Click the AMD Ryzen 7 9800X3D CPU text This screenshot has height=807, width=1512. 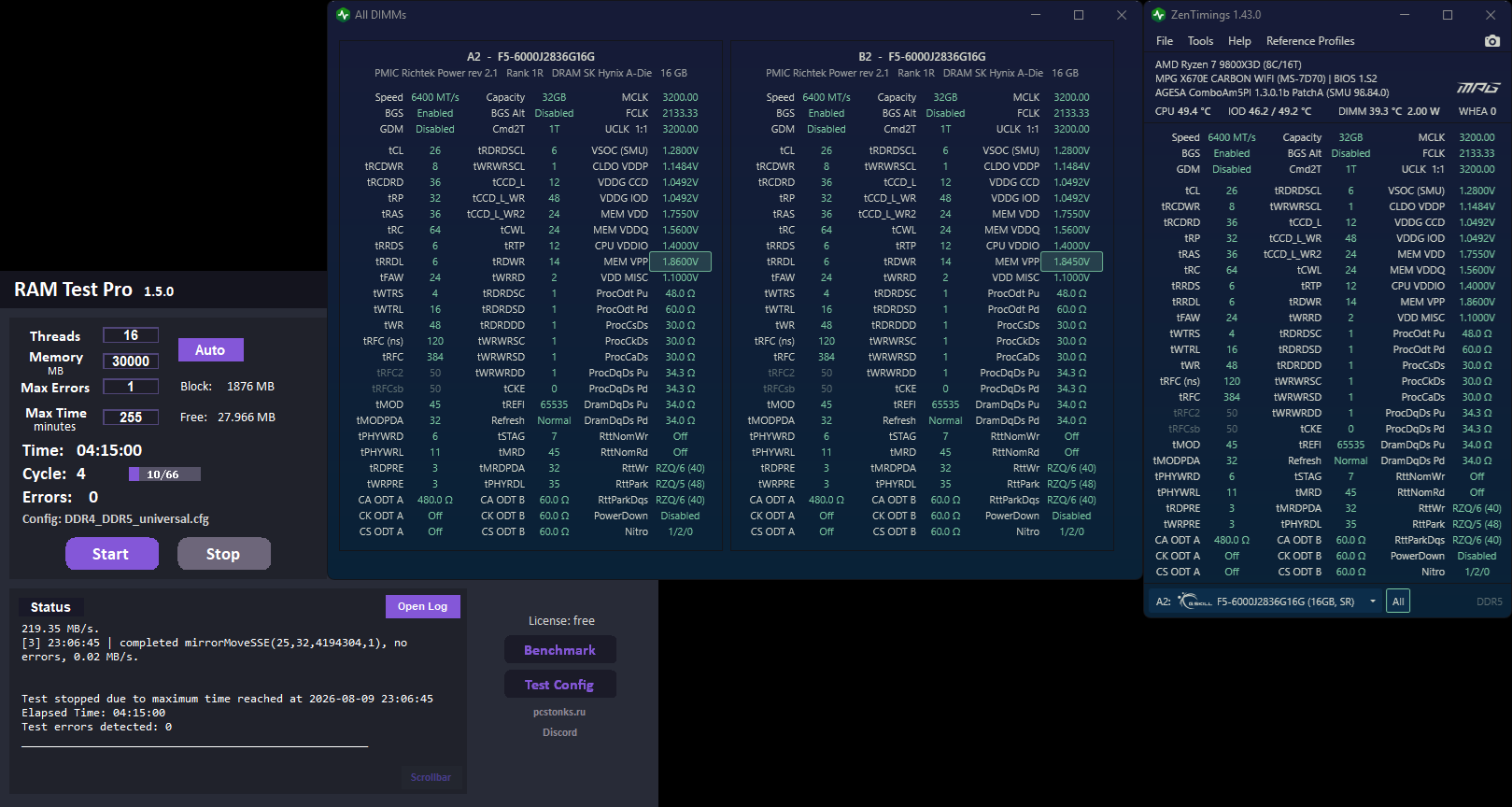[x=1228, y=64]
